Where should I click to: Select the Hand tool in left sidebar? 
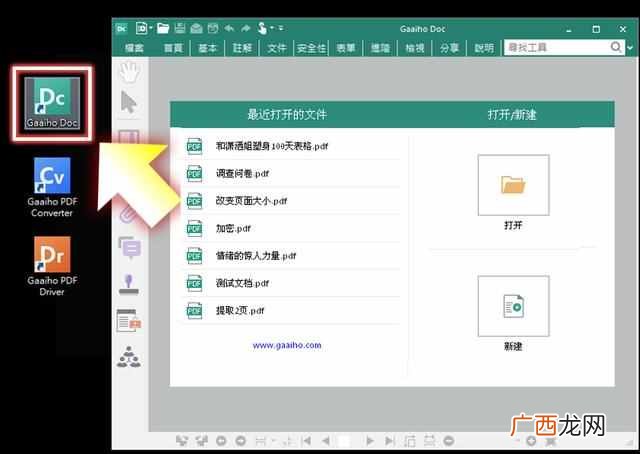(129, 72)
